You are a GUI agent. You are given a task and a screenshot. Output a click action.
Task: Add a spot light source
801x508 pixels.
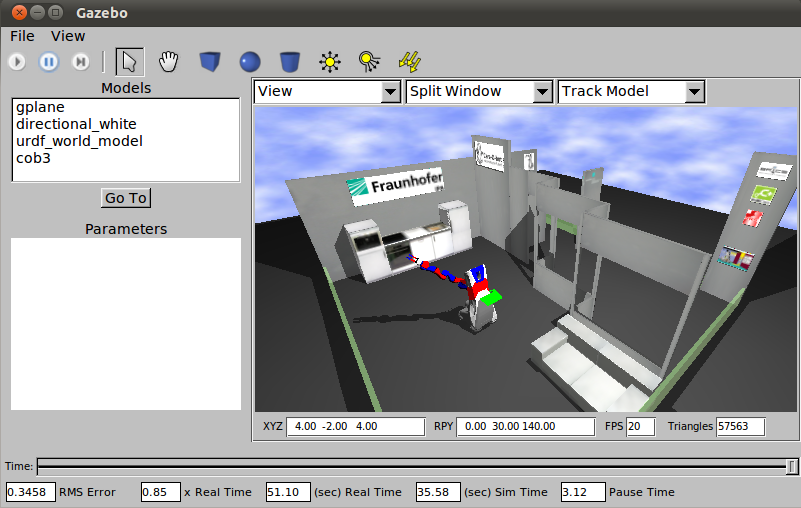(x=369, y=62)
